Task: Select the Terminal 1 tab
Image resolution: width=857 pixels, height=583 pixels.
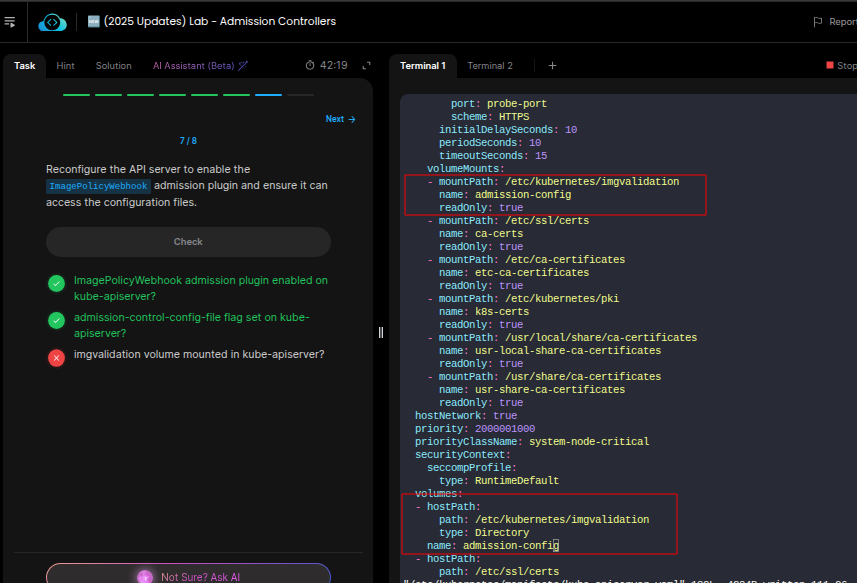Action: (422, 66)
